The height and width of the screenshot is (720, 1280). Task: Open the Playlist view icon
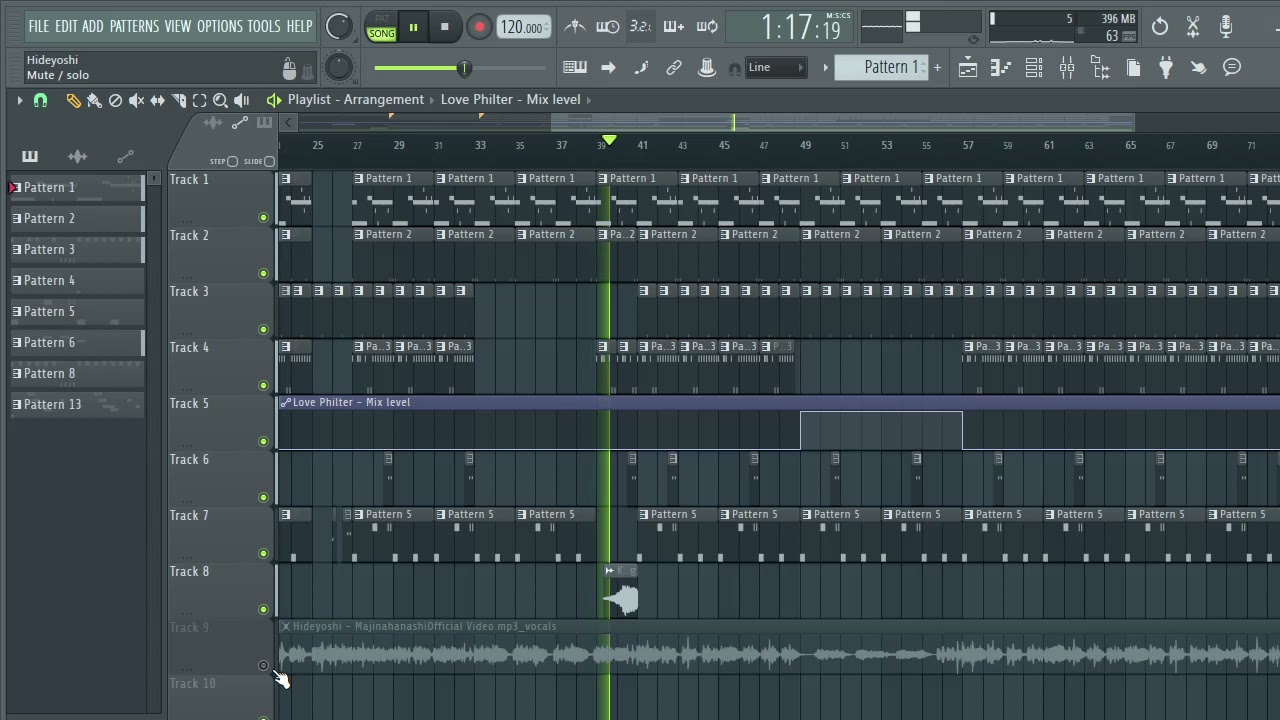click(967, 68)
